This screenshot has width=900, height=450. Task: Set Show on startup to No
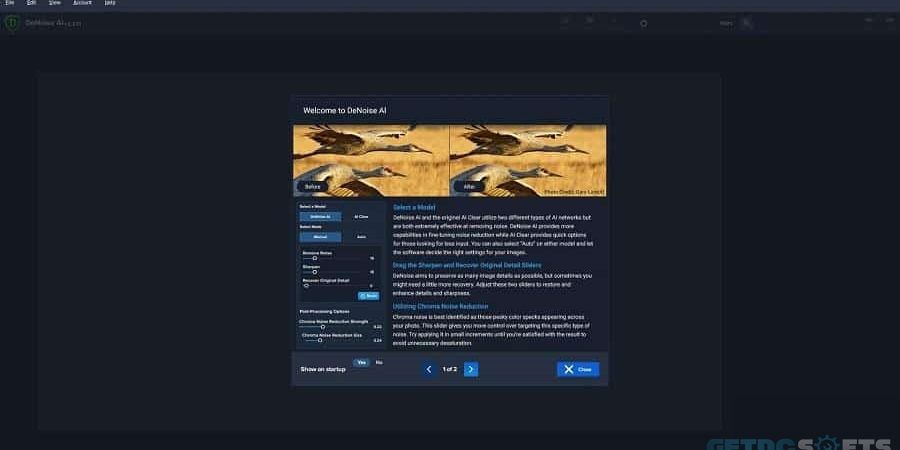click(x=379, y=362)
